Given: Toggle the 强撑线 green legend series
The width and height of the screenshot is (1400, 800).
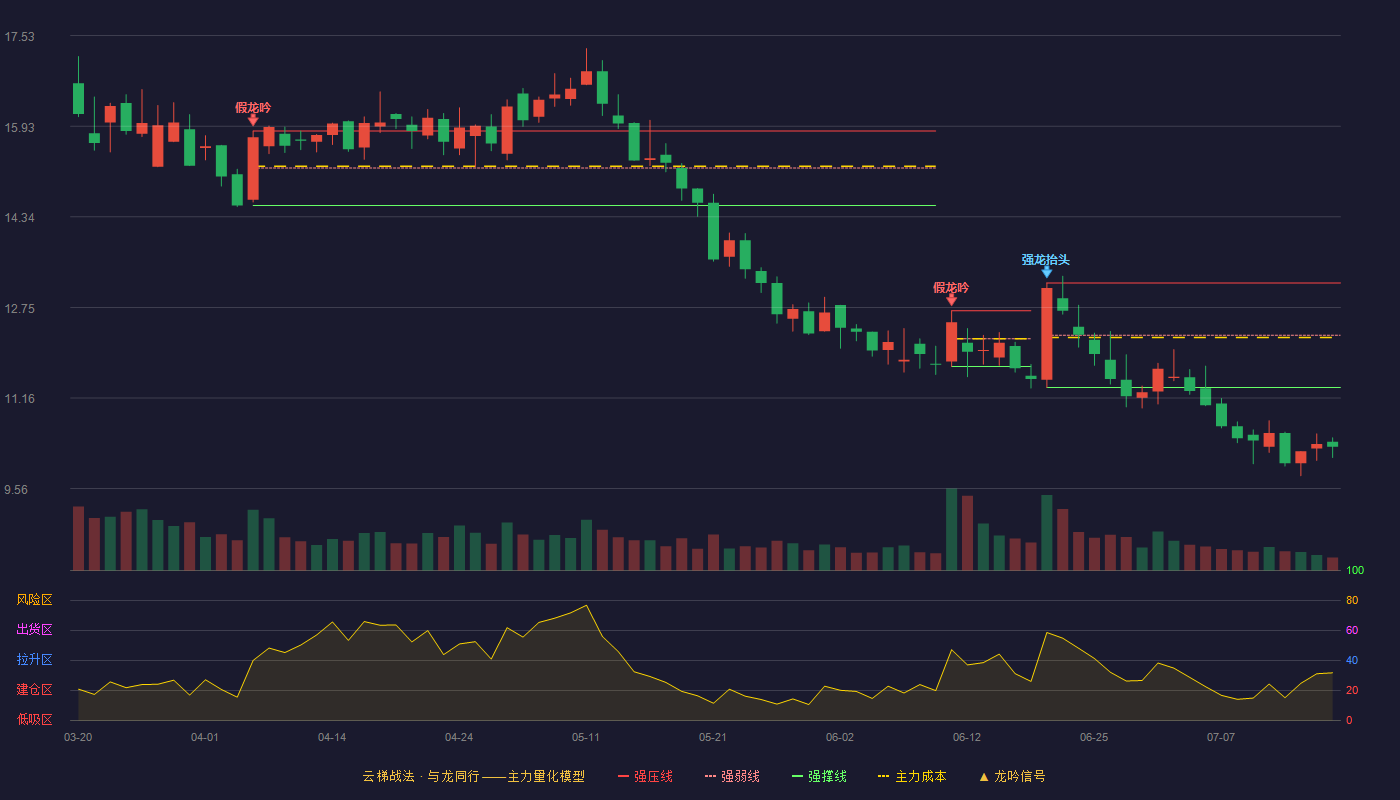Looking at the screenshot, I should 819,776.
